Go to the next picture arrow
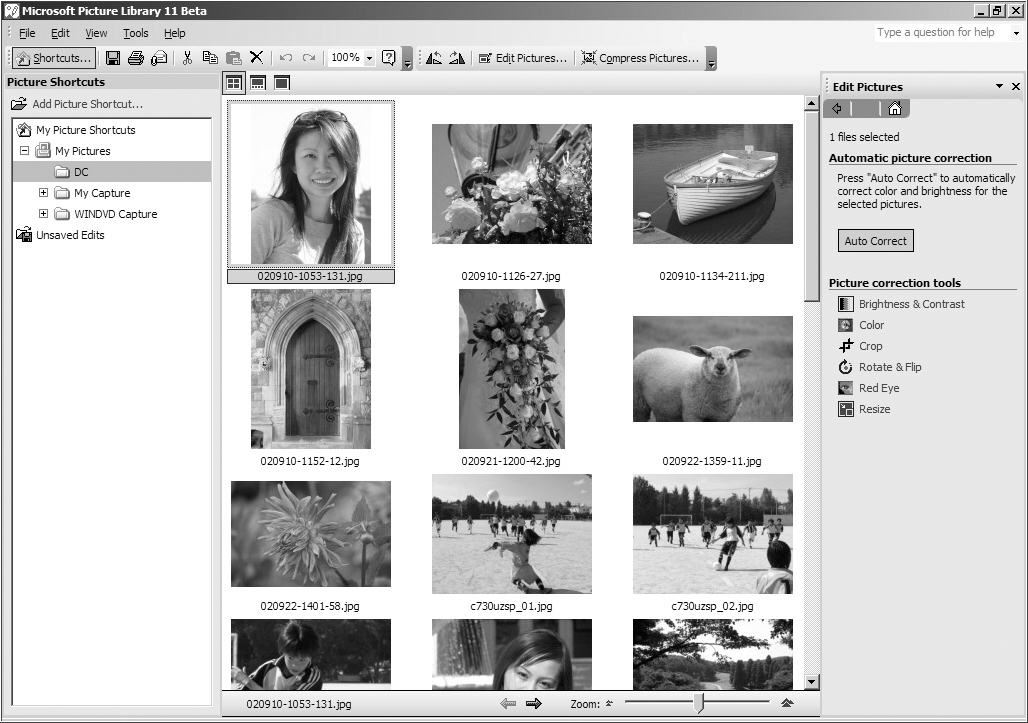Screen dimensions: 1028x723 coord(534,704)
